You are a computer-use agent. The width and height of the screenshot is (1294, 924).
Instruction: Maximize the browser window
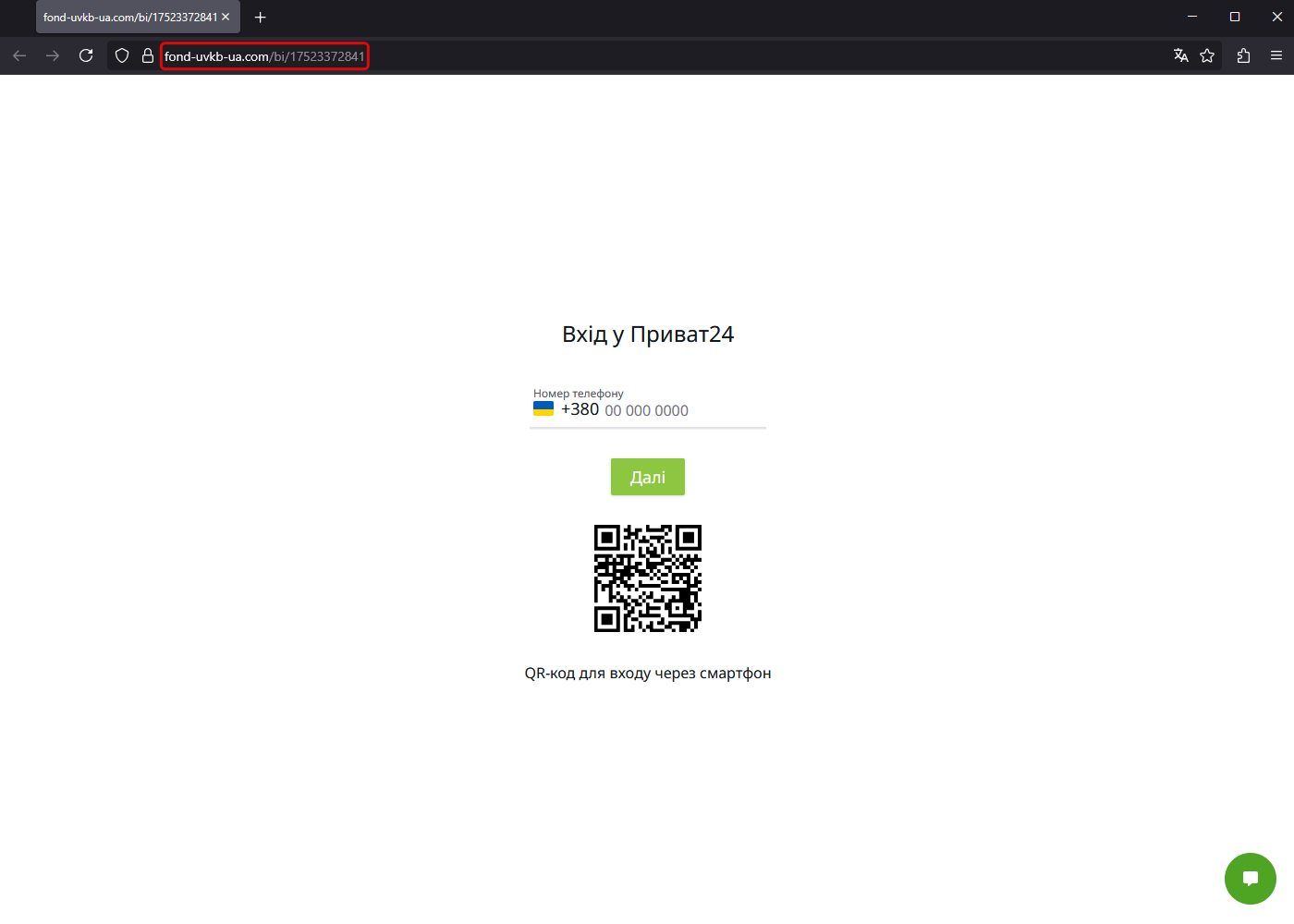click(1234, 17)
